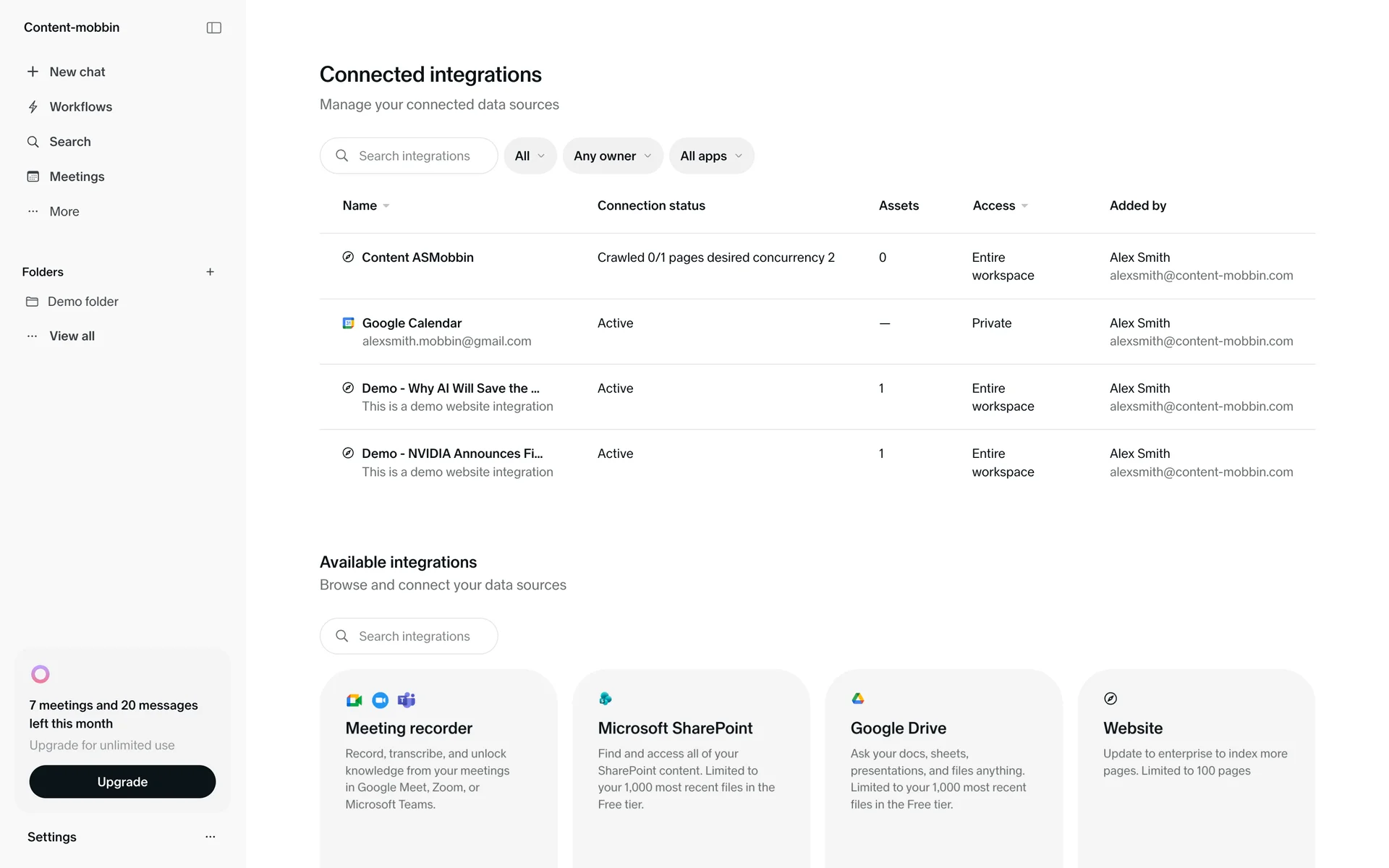
Task: Click the Microsoft SharePoint card icon
Action: pyautogui.click(x=606, y=699)
